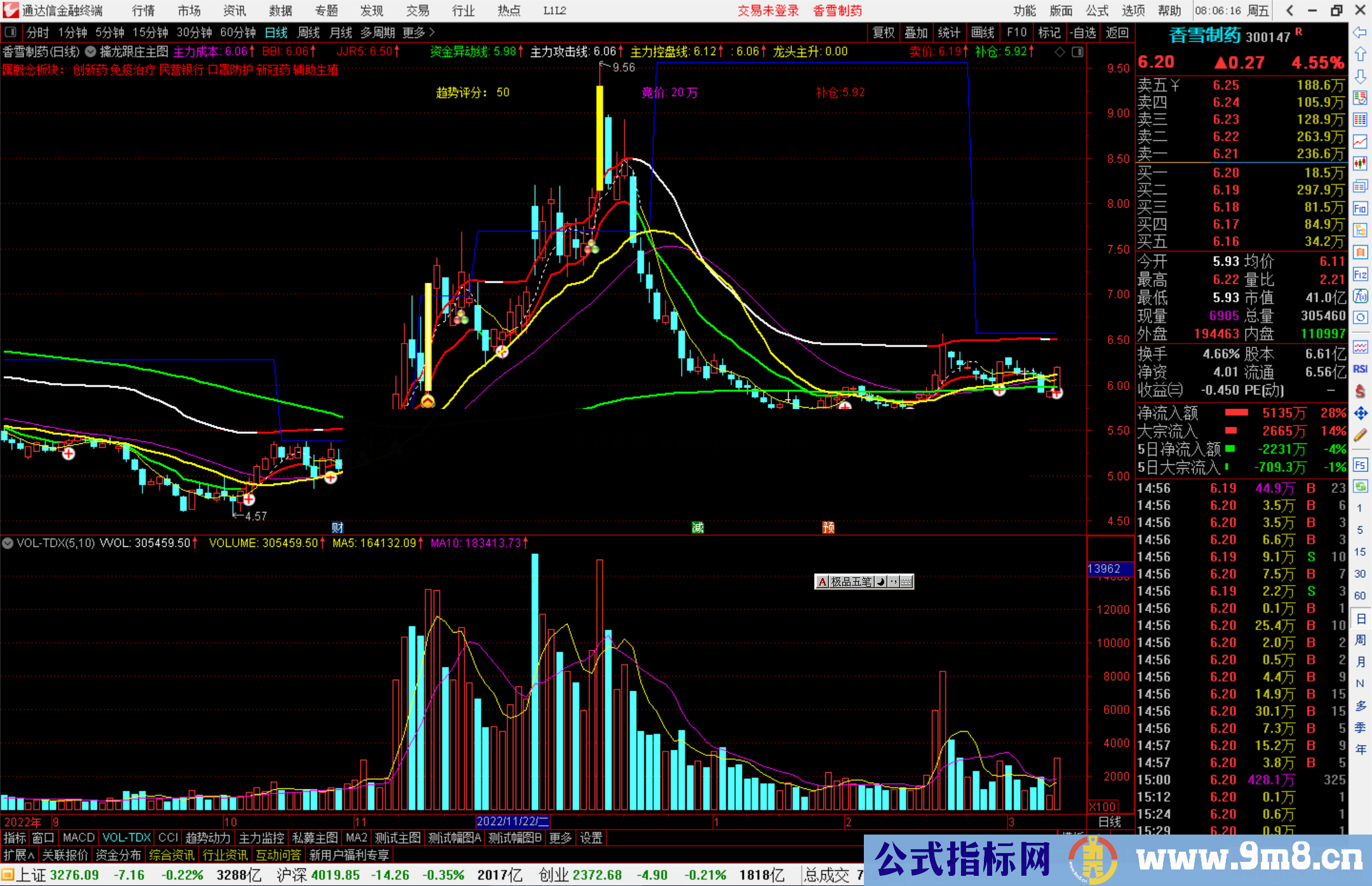Open 更多 in the indicator tab row
The image size is (1372, 886).
pos(560,838)
